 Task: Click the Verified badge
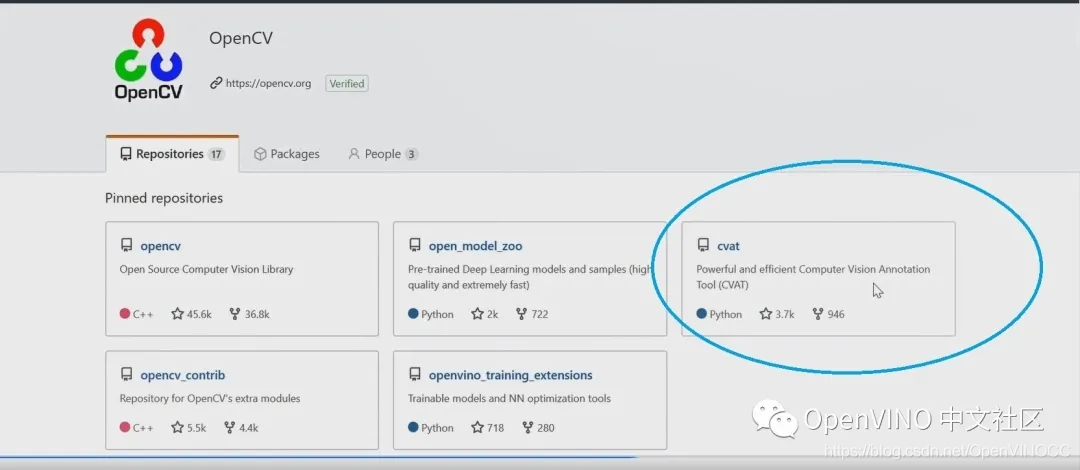pyautogui.click(x=346, y=83)
